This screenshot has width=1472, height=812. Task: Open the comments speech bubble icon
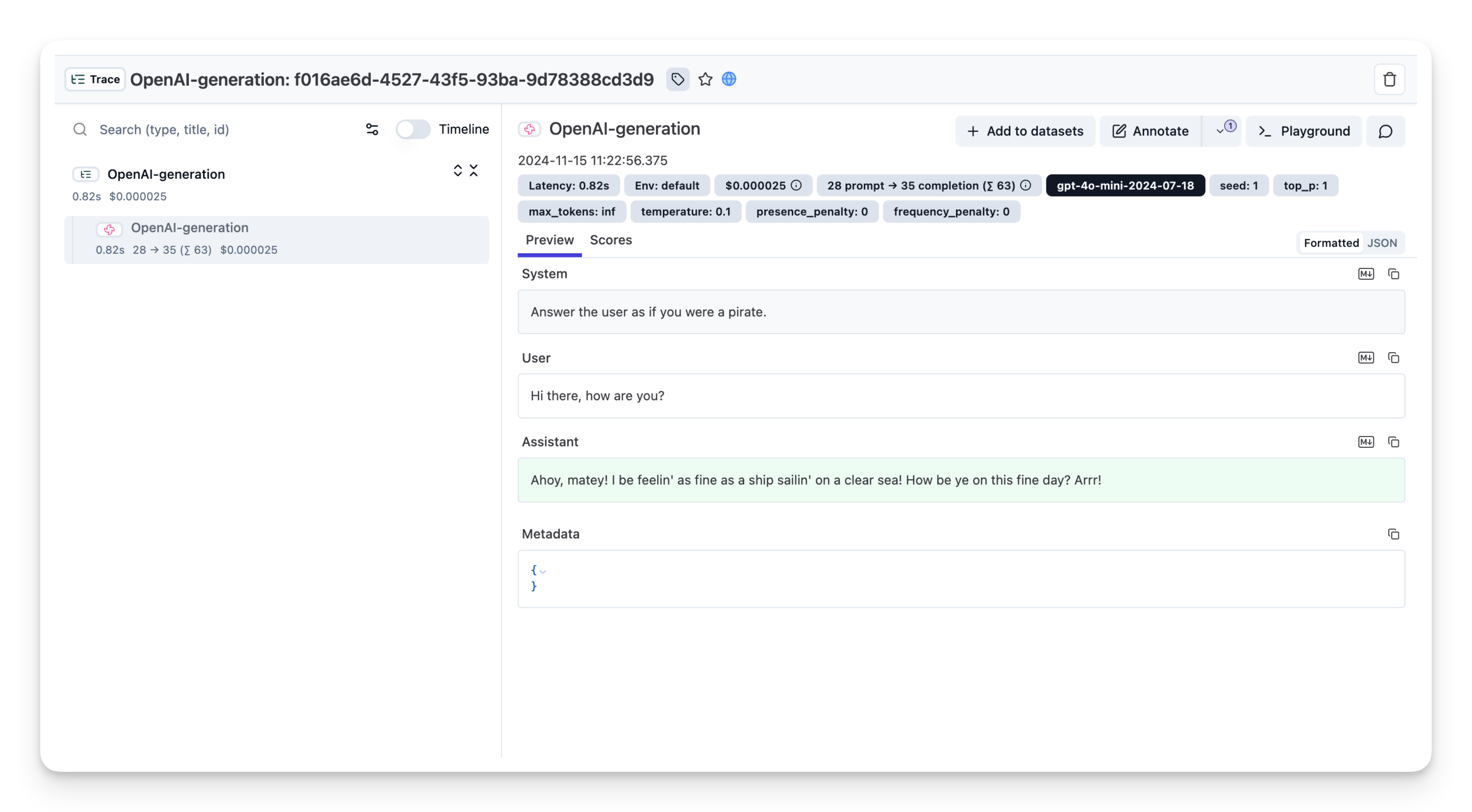tap(1385, 131)
